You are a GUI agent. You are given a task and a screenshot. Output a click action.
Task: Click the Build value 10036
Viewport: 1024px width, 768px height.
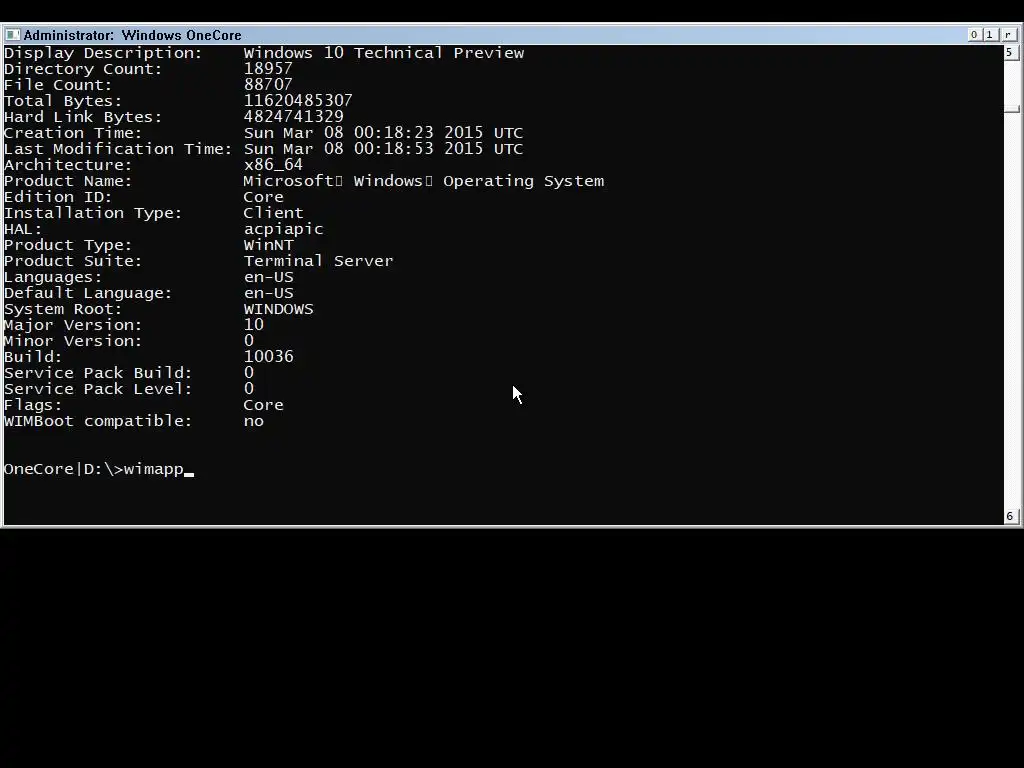pyautogui.click(x=268, y=357)
